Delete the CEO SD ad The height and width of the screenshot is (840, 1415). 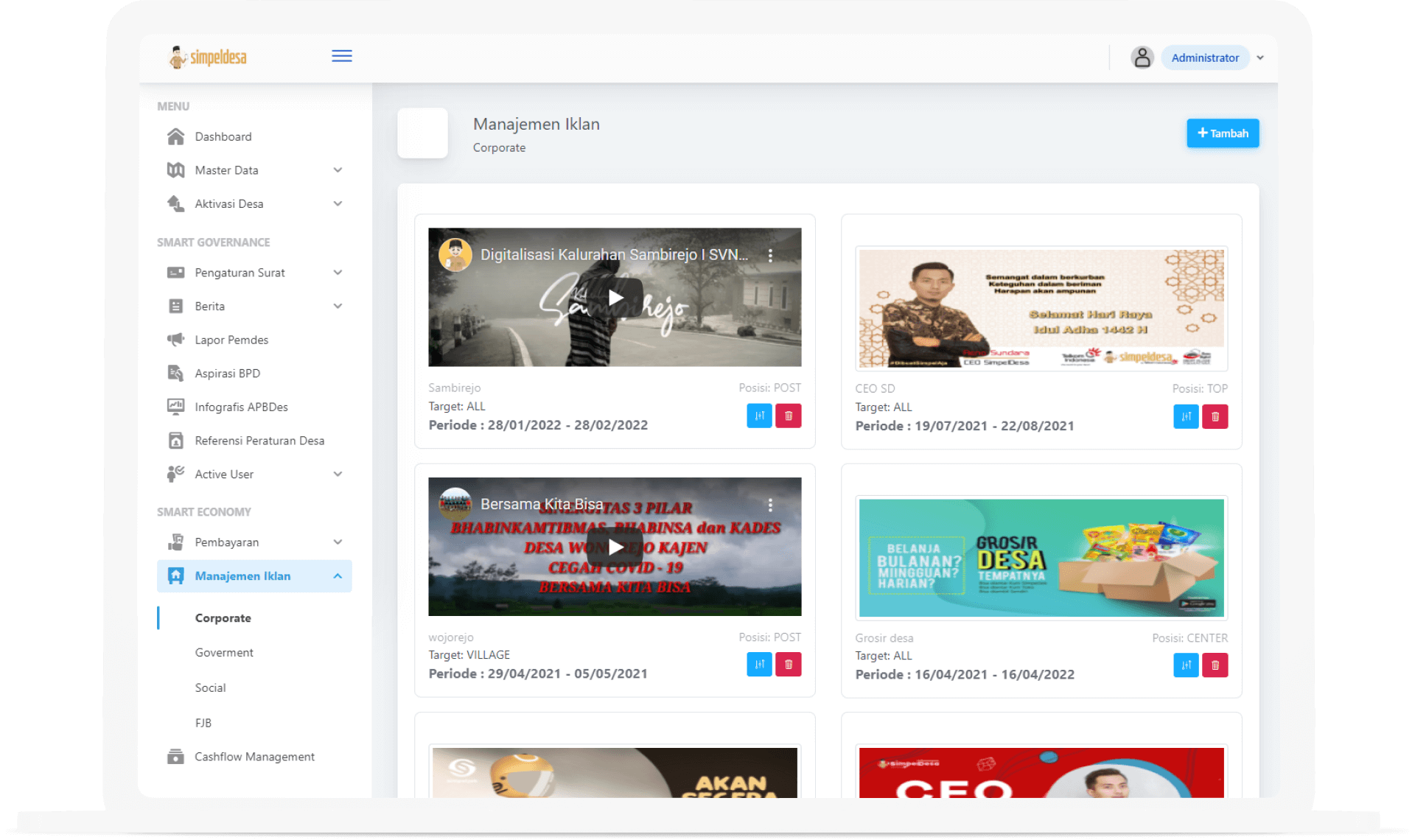point(1215,416)
